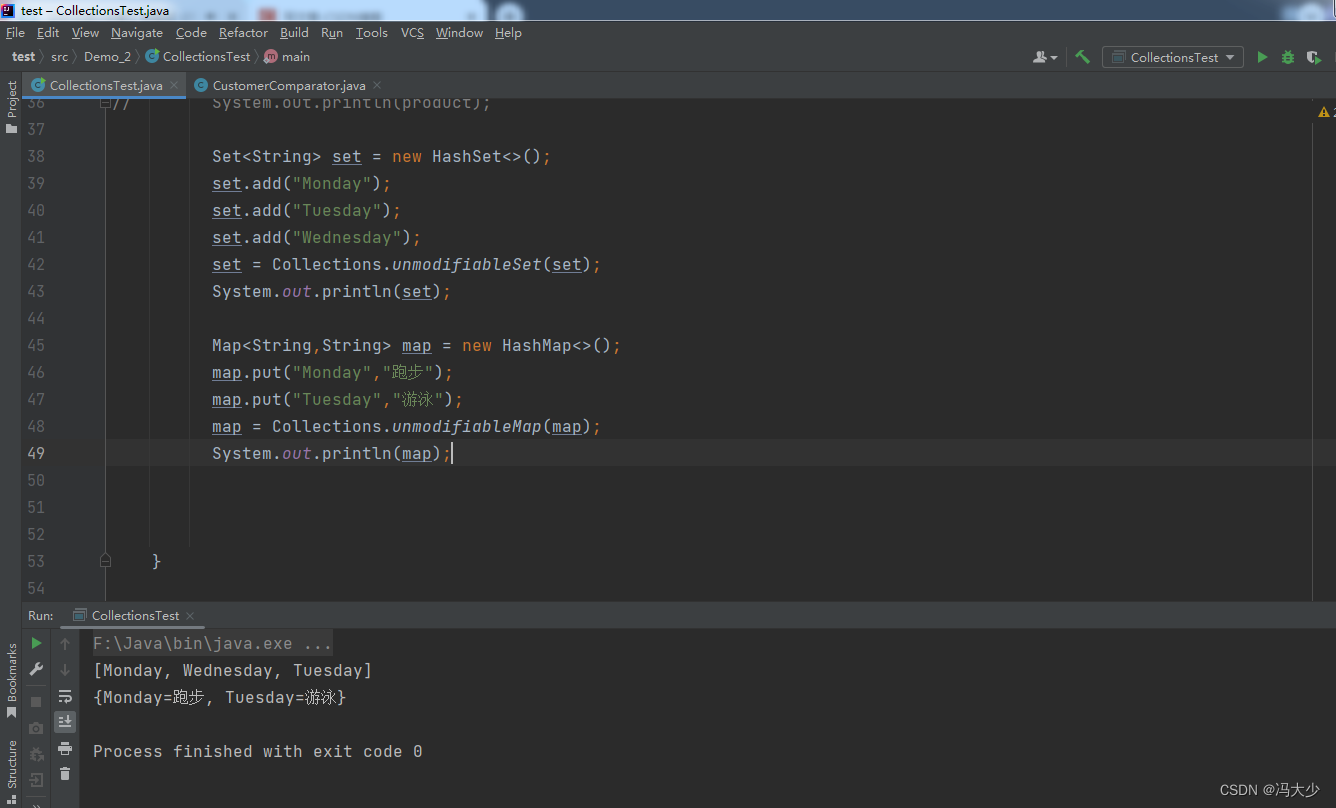This screenshot has width=1336, height=808.
Task: Click the Stop square in the Run panel
Action: [x=37, y=702]
